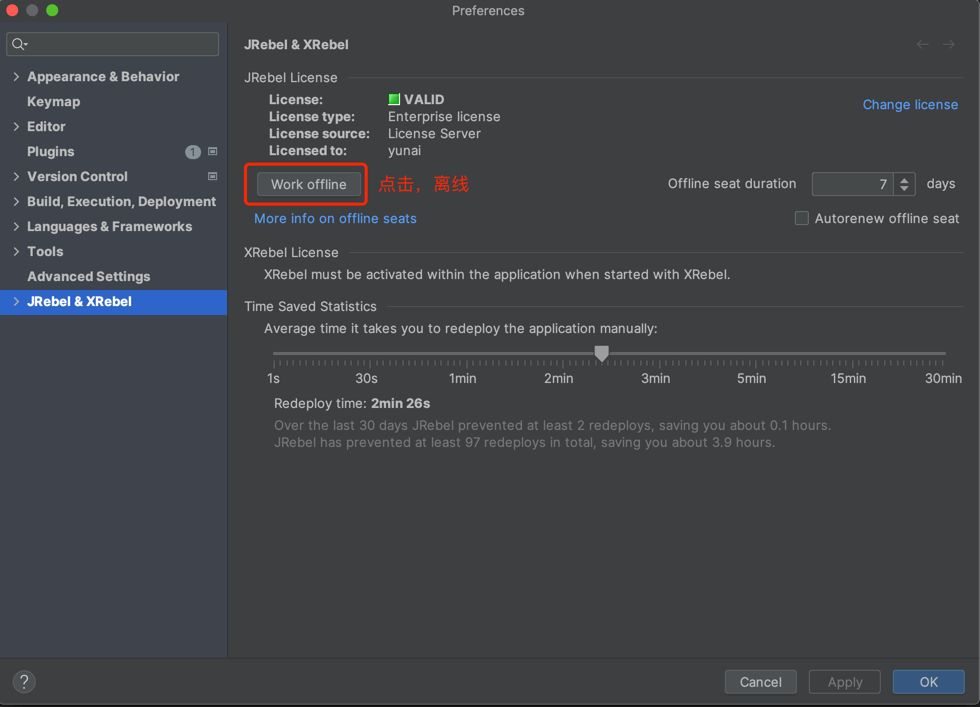
Task: Click the offline seat duration field
Action: tap(852, 184)
